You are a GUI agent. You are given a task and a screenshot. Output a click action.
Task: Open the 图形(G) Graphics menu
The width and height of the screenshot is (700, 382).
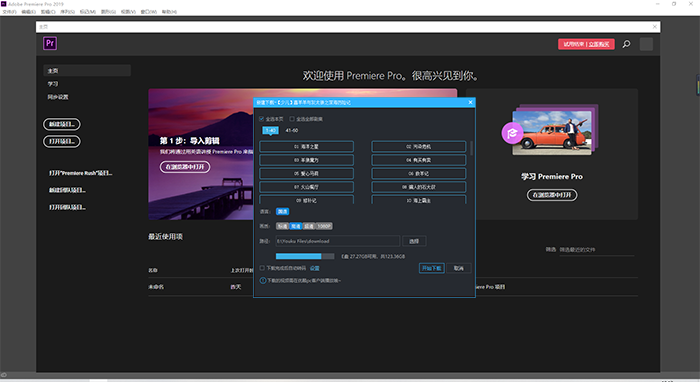[x=108, y=12]
